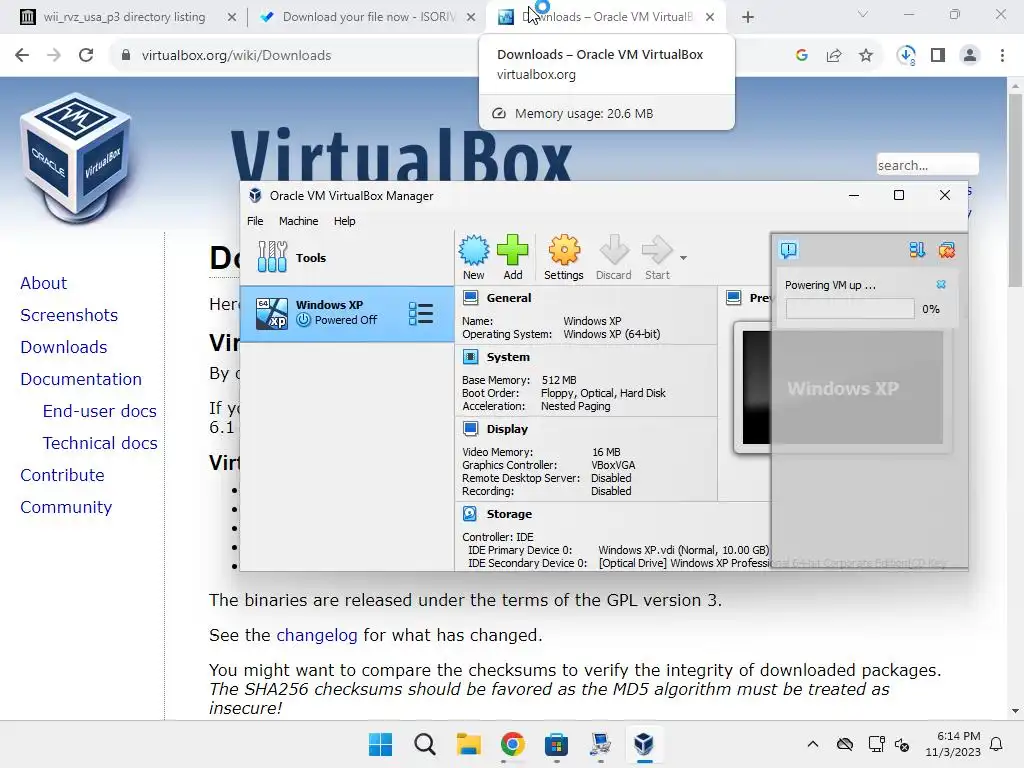Select the Tools entry in VirtualBox Manager

[347, 257]
